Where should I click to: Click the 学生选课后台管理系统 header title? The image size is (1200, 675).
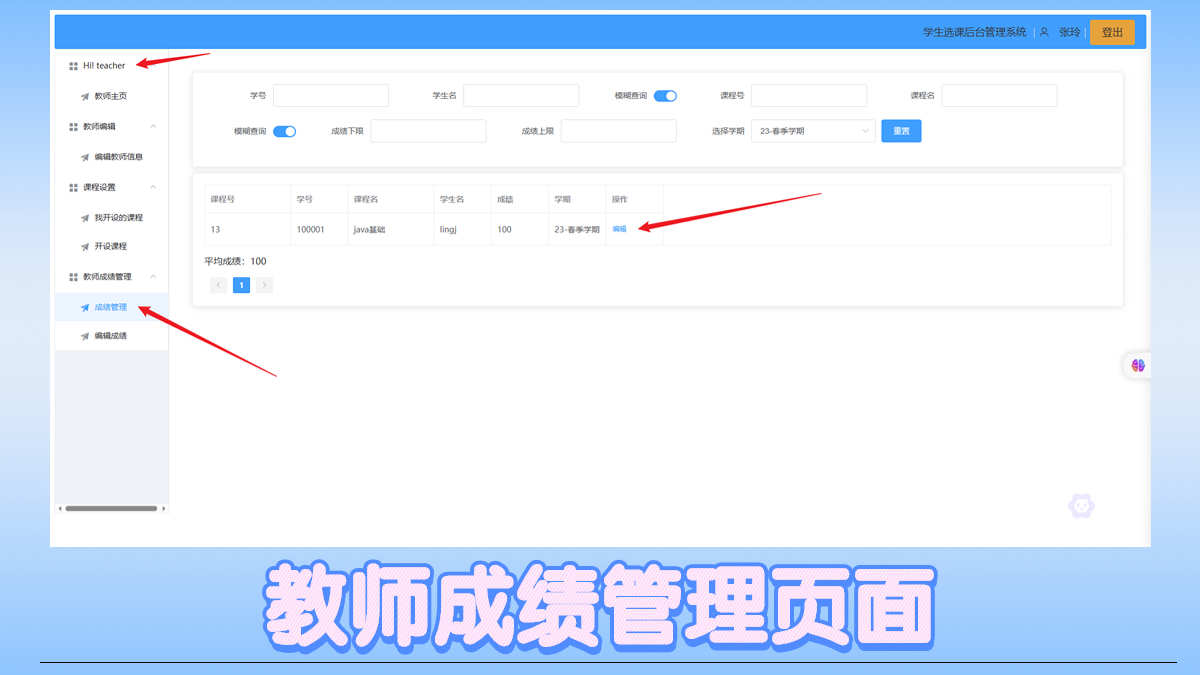974,32
